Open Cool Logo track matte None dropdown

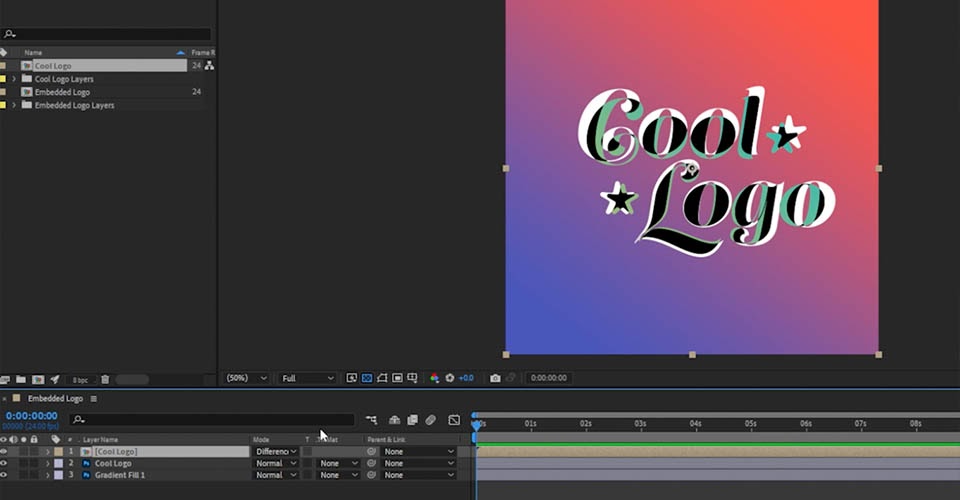click(x=339, y=463)
